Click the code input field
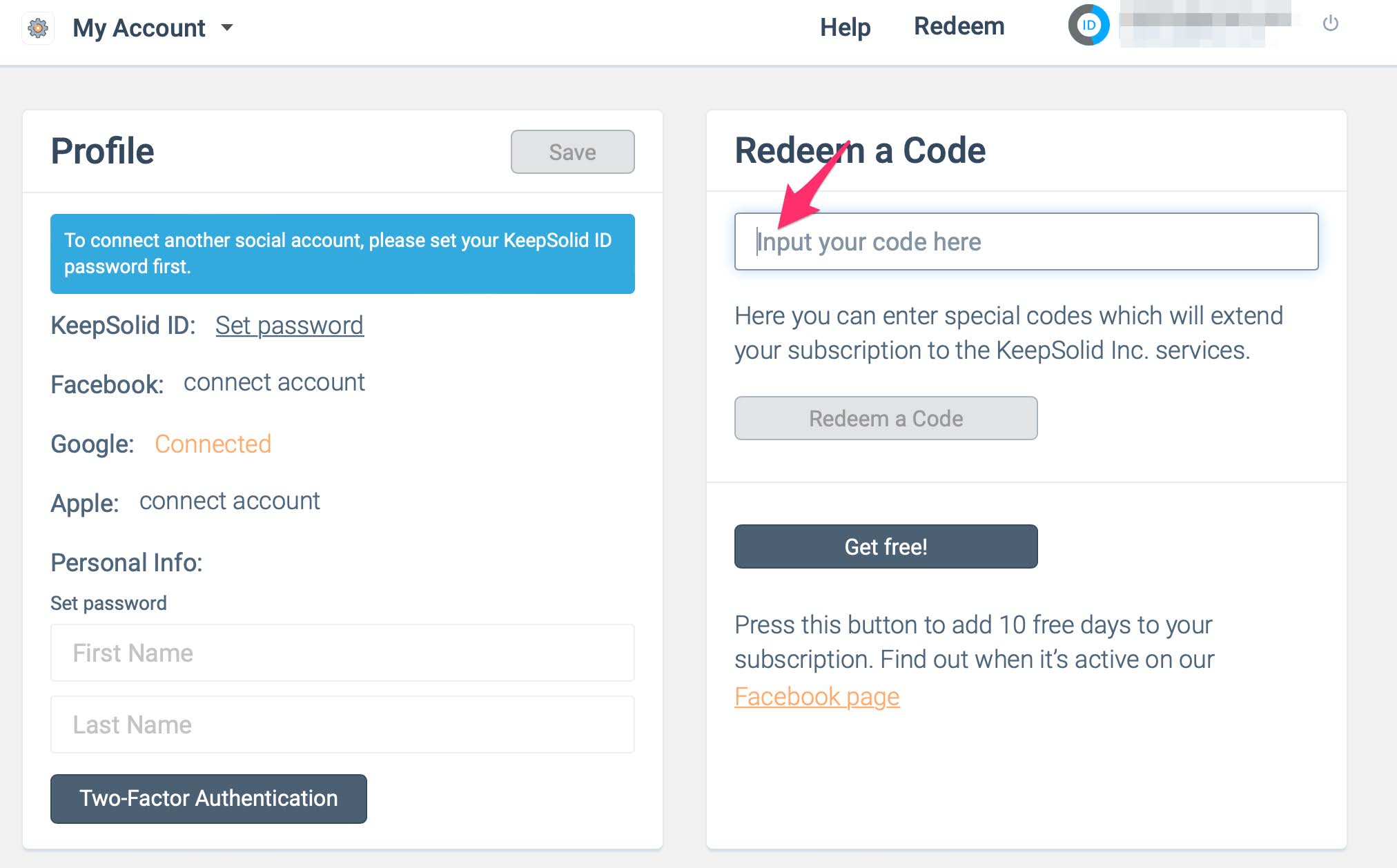 pyautogui.click(x=1026, y=241)
